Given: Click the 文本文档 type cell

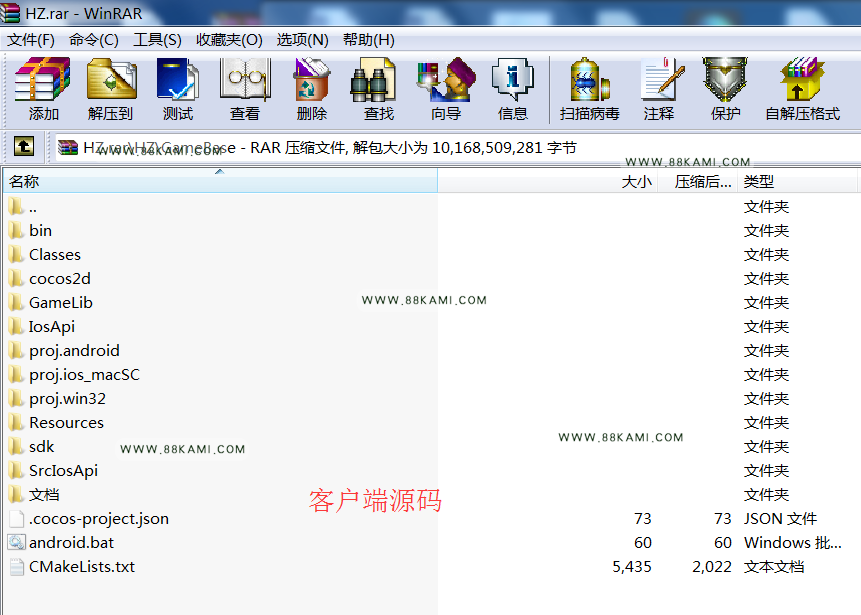Looking at the screenshot, I should [x=774, y=567].
